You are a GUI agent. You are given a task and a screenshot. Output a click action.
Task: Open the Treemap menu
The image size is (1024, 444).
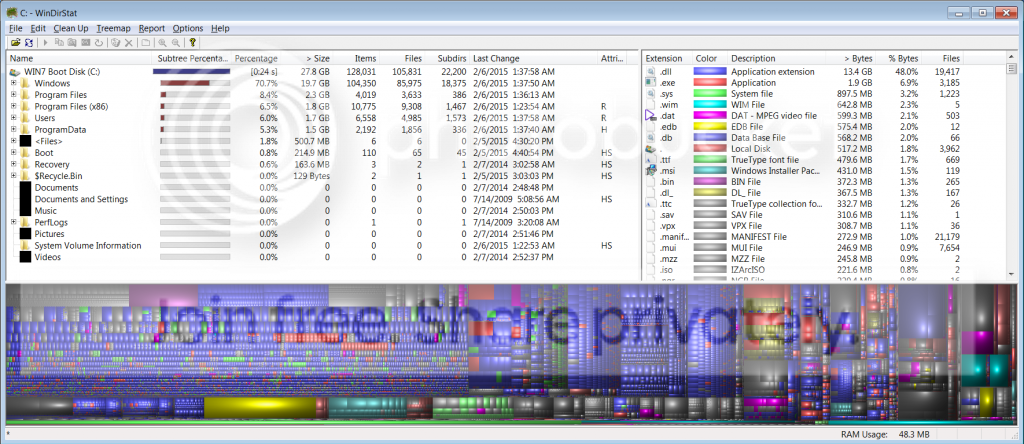click(114, 29)
